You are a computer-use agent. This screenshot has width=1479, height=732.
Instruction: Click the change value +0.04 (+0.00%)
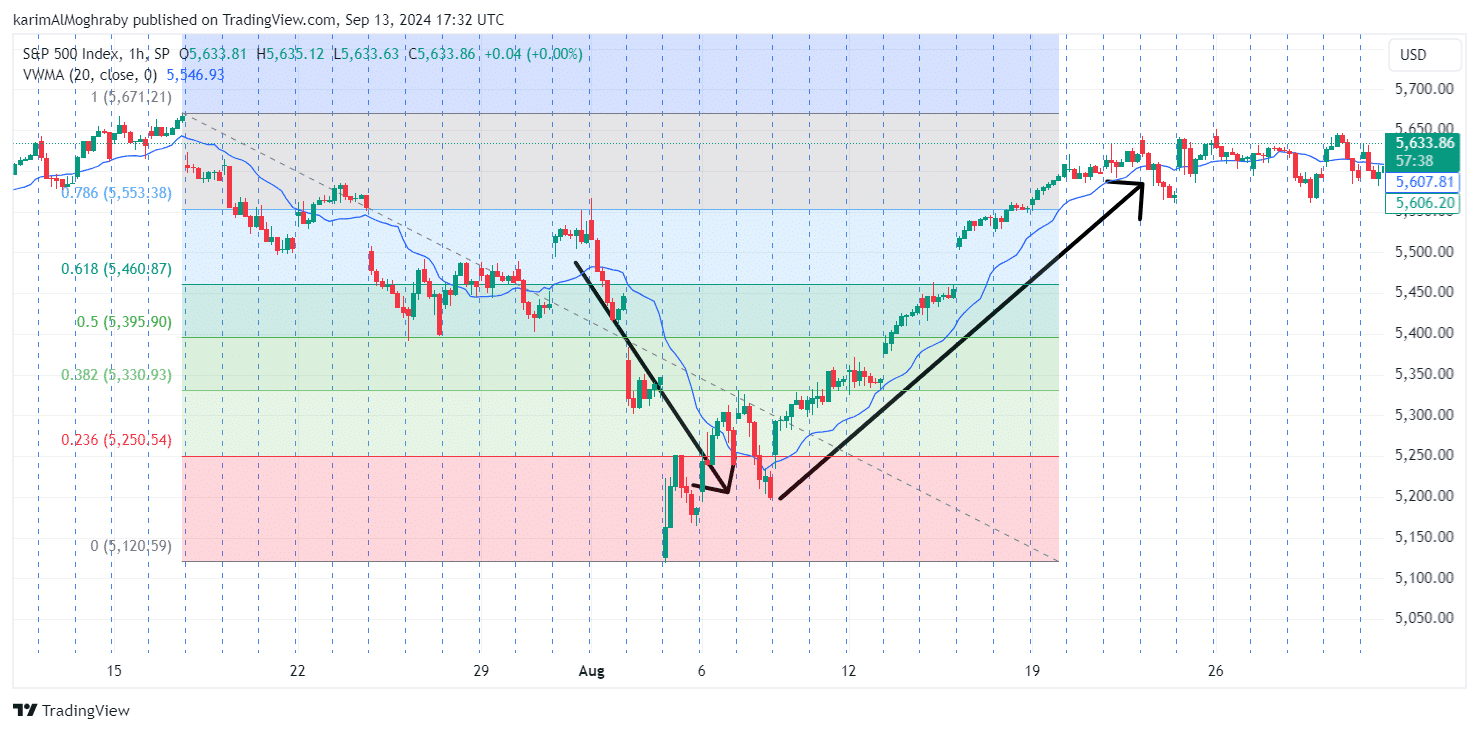[x=533, y=54]
